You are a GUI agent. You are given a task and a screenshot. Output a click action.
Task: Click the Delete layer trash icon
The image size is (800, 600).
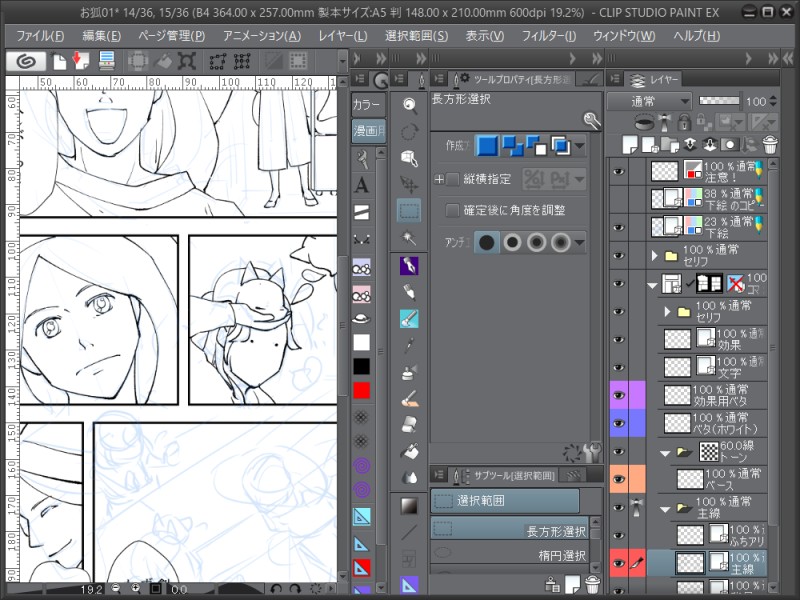click(770, 145)
